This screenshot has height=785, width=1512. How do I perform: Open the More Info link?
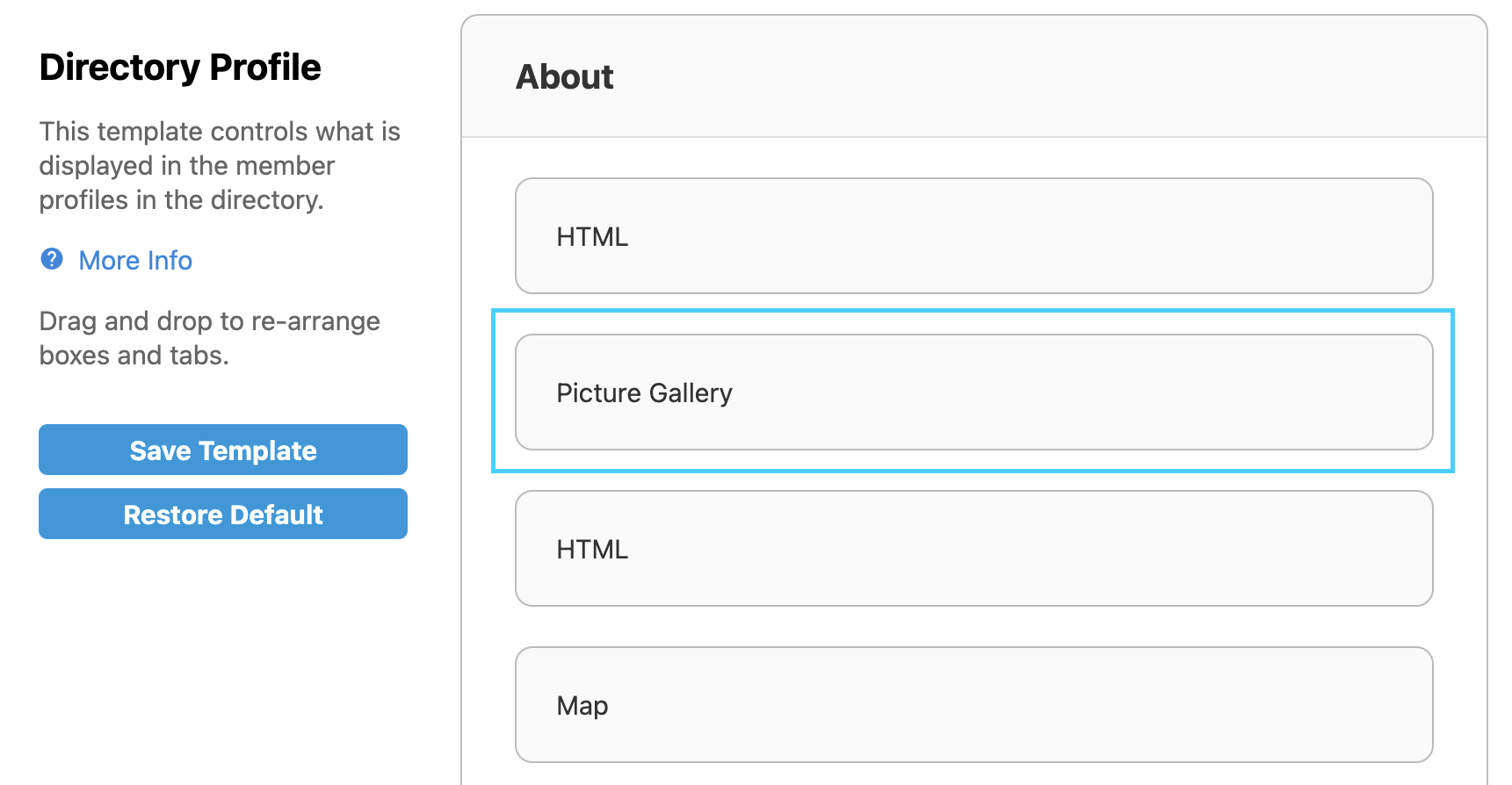click(x=135, y=261)
